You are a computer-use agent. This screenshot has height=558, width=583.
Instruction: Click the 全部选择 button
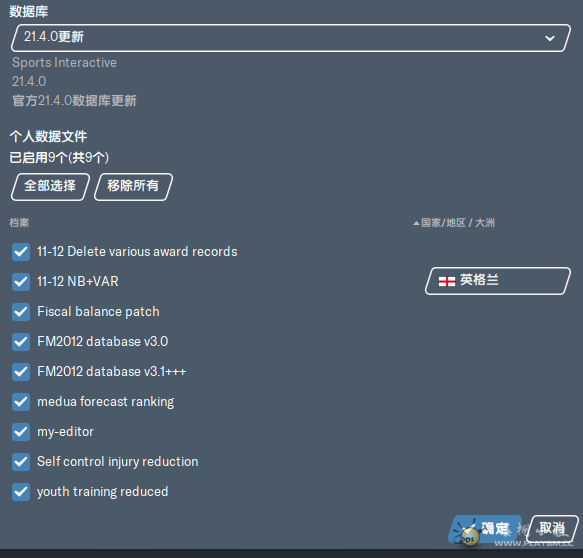click(x=50, y=187)
